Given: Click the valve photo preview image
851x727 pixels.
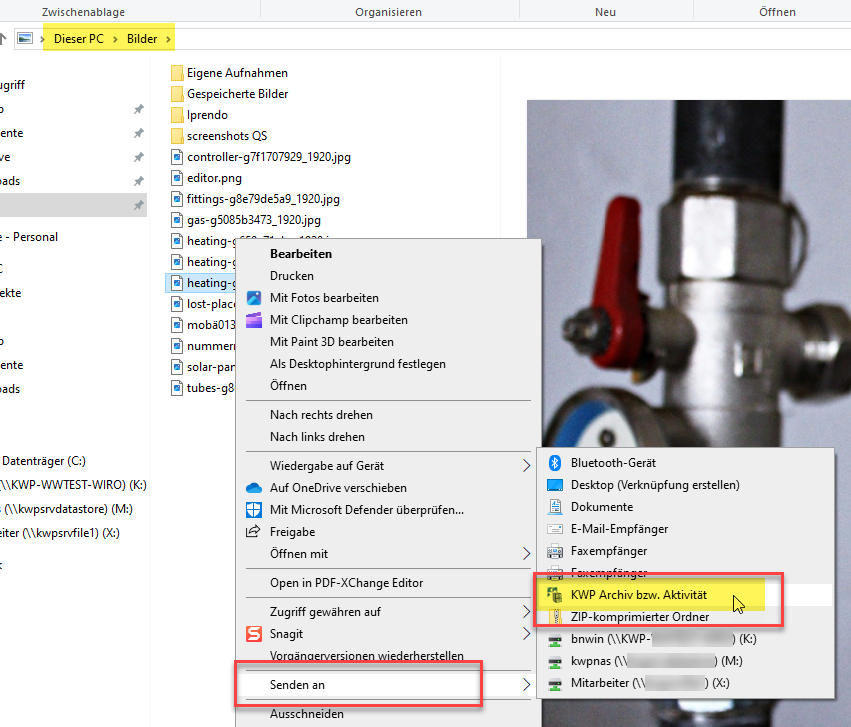Looking at the screenshot, I should coord(689,273).
